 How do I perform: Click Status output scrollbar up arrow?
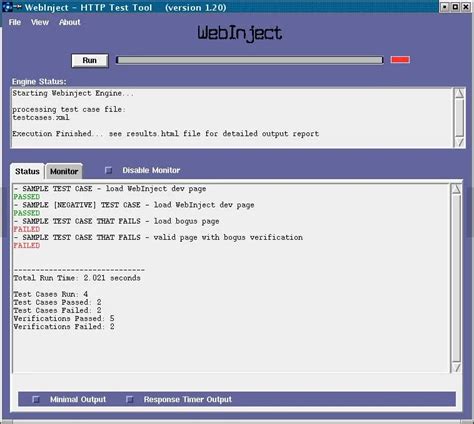click(x=456, y=189)
